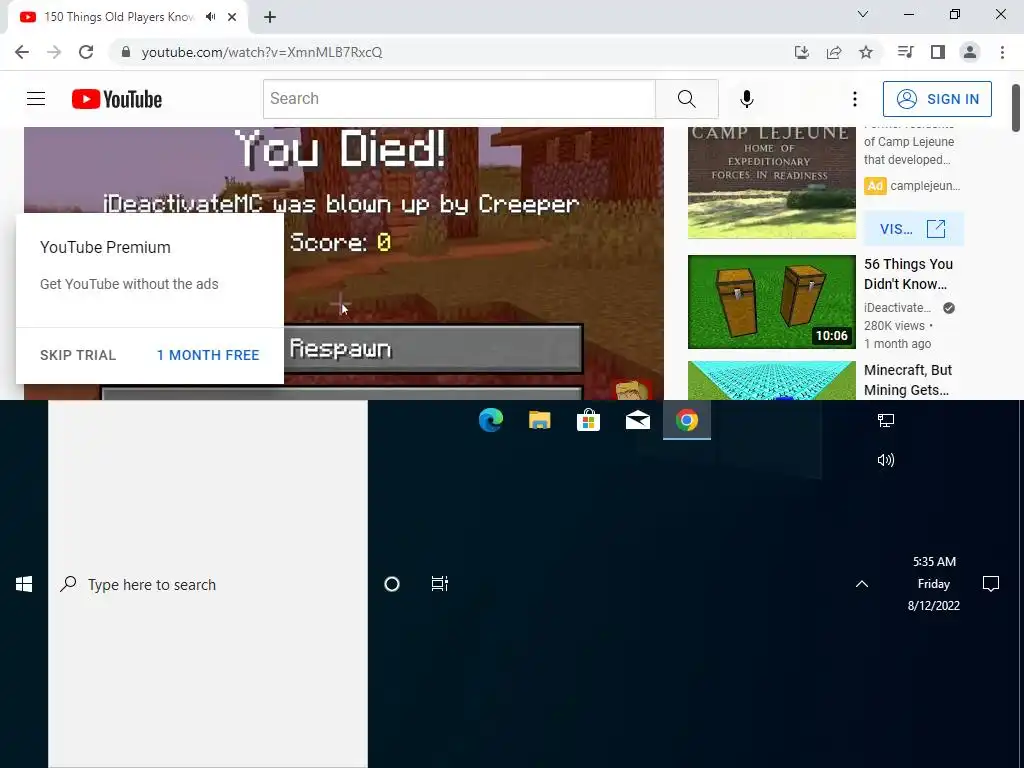1024x768 pixels.
Task: Open the Chrome profile avatar
Action: (x=970, y=52)
